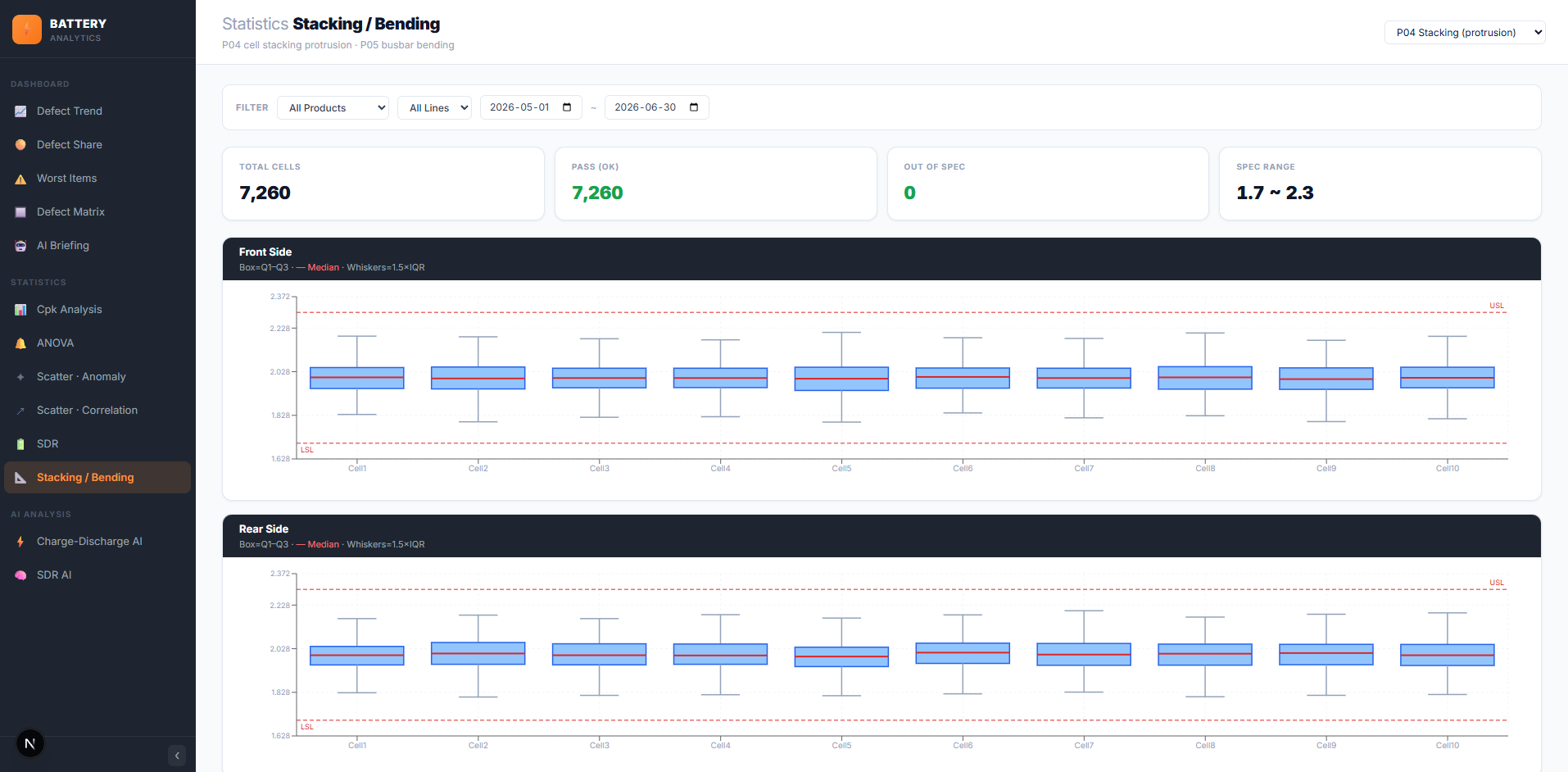This screenshot has height=772, width=1568.
Task: Click the start date field 2026-05-01
Action: coord(531,107)
